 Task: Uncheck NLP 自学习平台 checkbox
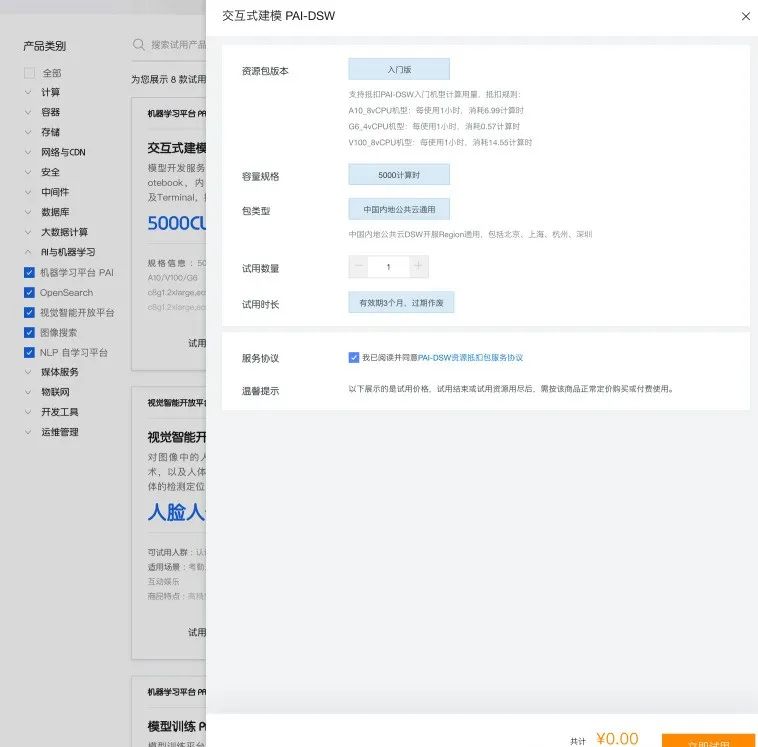29,352
